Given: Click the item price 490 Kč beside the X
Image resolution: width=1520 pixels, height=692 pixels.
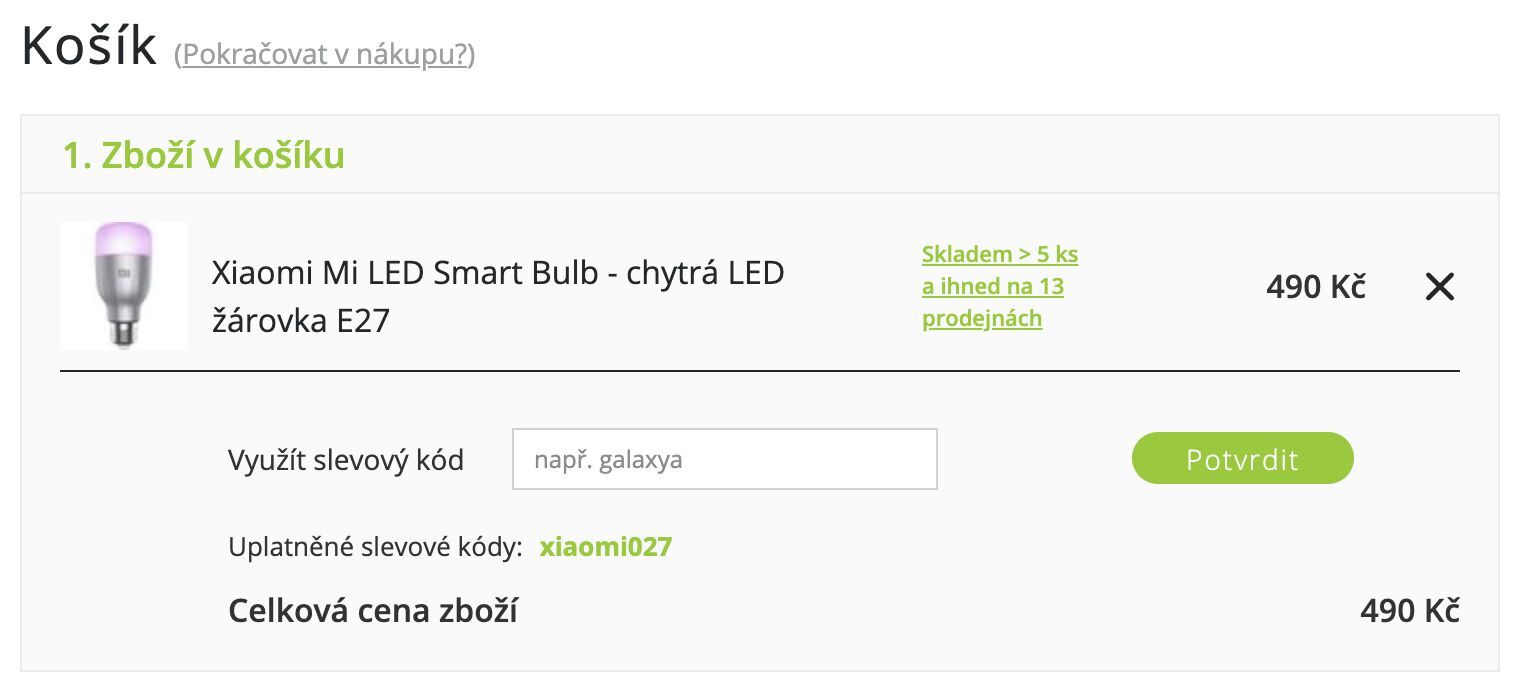Looking at the screenshot, I should pyautogui.click(x=1315, y=288).
